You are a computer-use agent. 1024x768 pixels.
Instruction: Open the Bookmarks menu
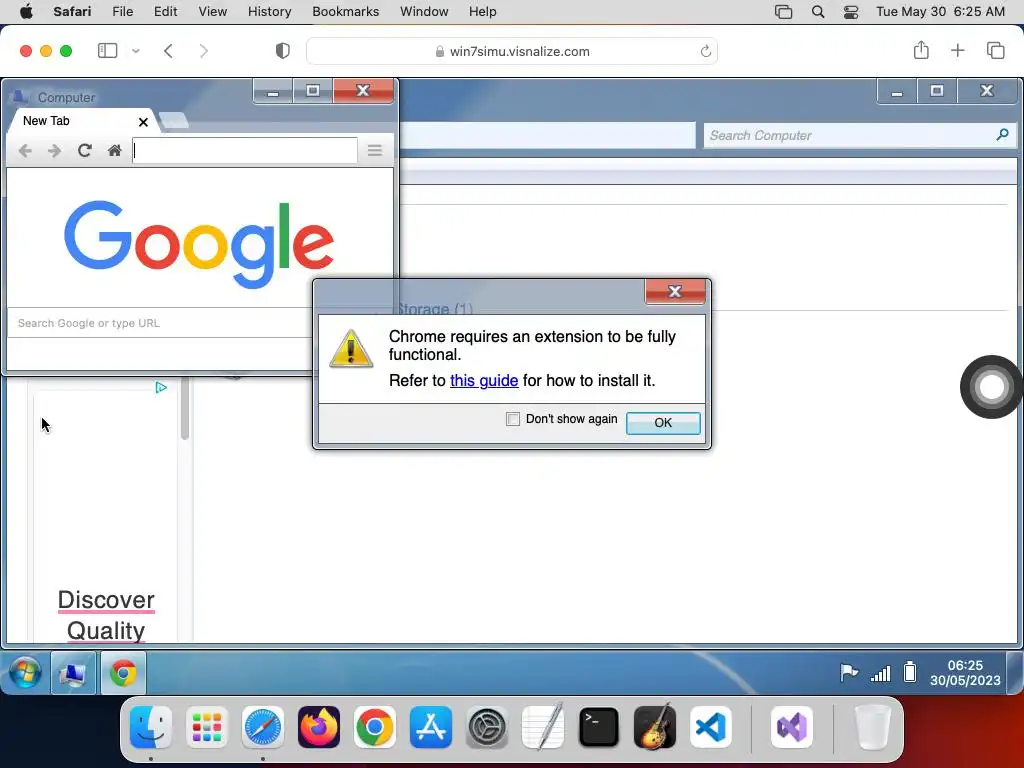[x=345, y=12]
